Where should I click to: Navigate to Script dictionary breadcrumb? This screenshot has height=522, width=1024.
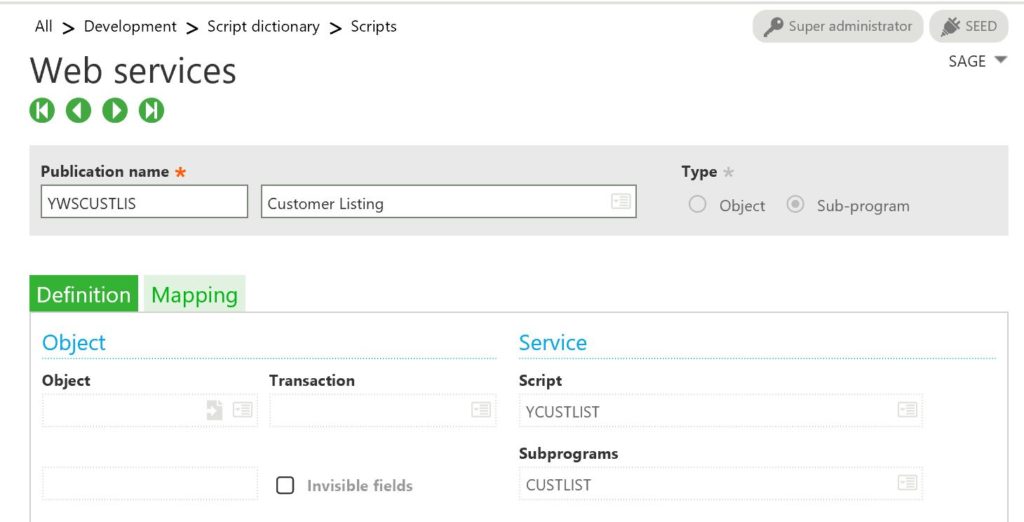263,27
